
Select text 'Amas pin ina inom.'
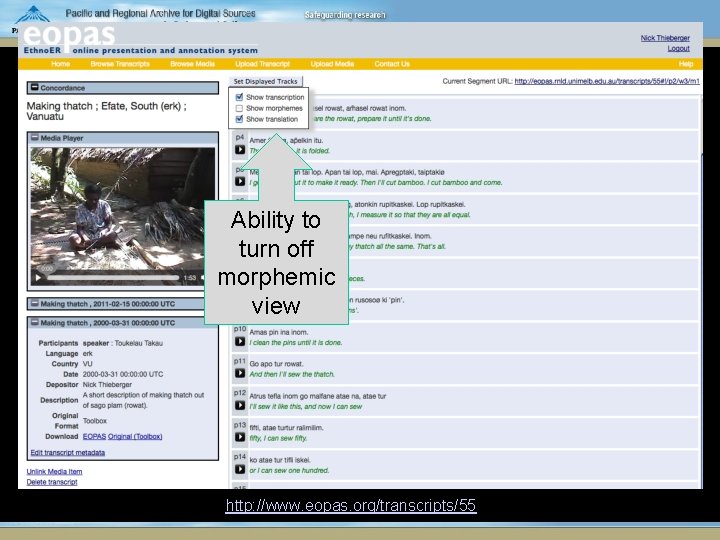pyautogui.click(x=279, y=332)
